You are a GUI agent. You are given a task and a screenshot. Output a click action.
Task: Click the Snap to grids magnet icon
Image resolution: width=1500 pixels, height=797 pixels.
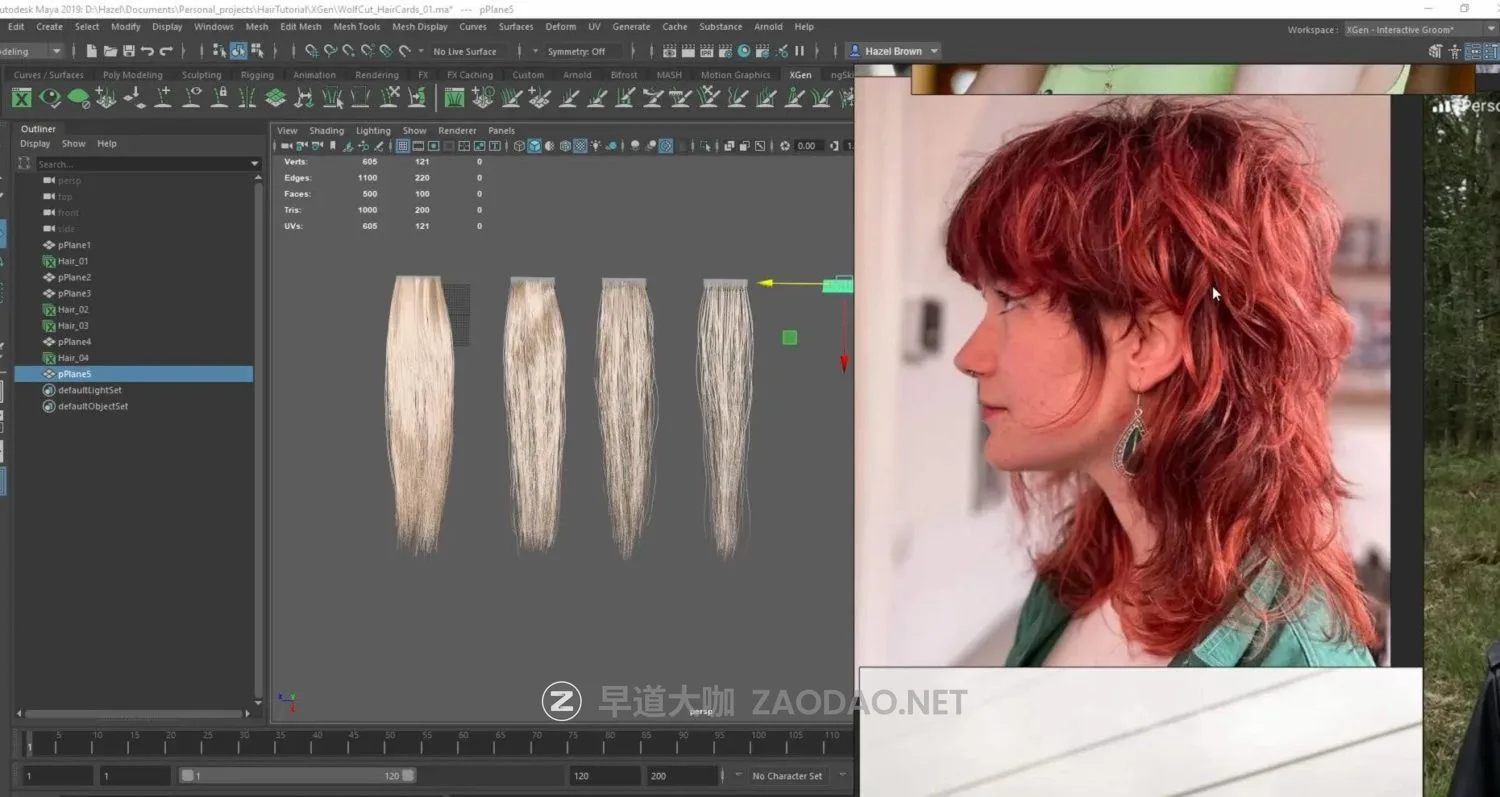click(x=312, y=51)
